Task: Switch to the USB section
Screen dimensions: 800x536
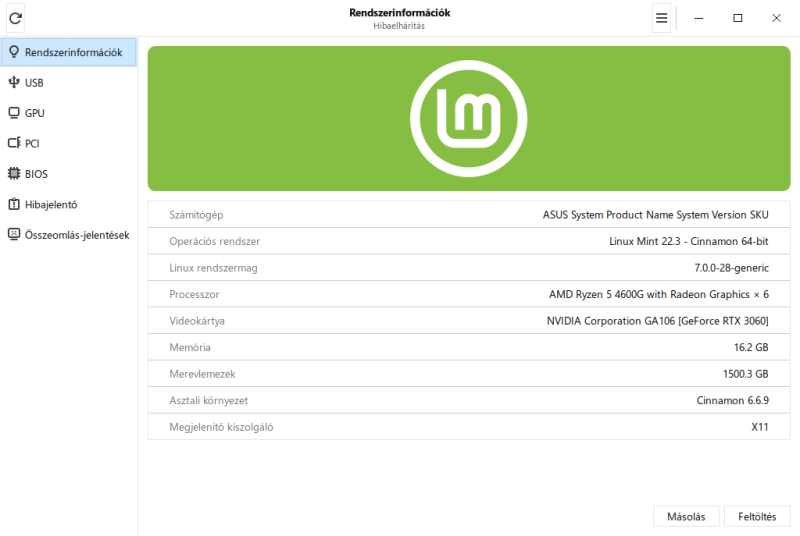Action: 69,83
